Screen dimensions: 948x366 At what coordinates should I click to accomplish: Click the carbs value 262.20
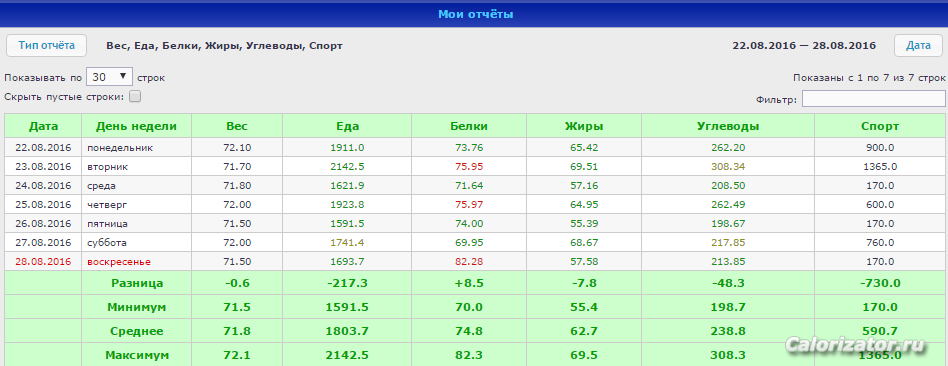728,148
